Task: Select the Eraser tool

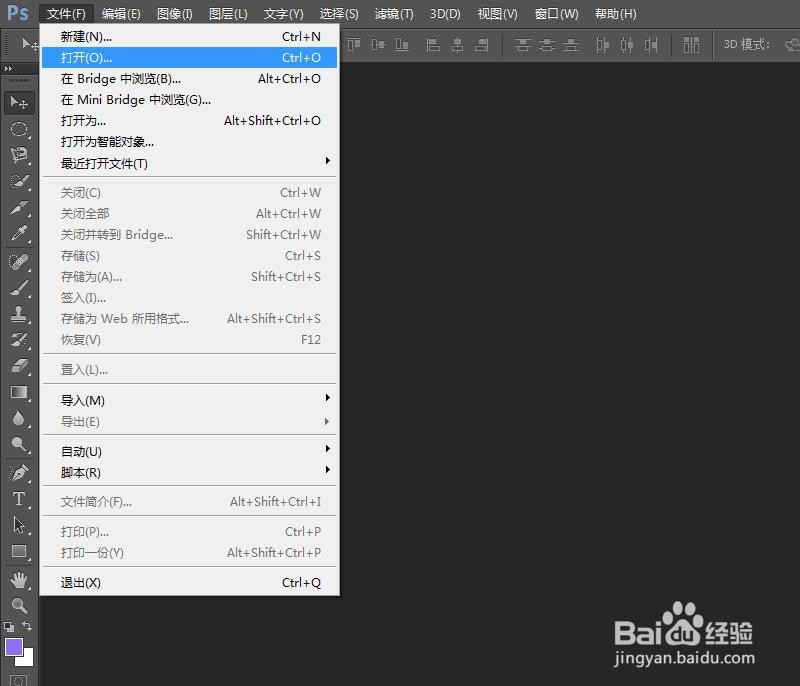Action: [19, 366]
